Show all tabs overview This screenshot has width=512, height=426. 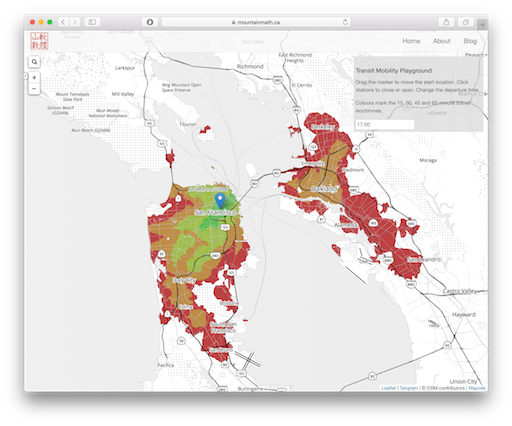466,22
